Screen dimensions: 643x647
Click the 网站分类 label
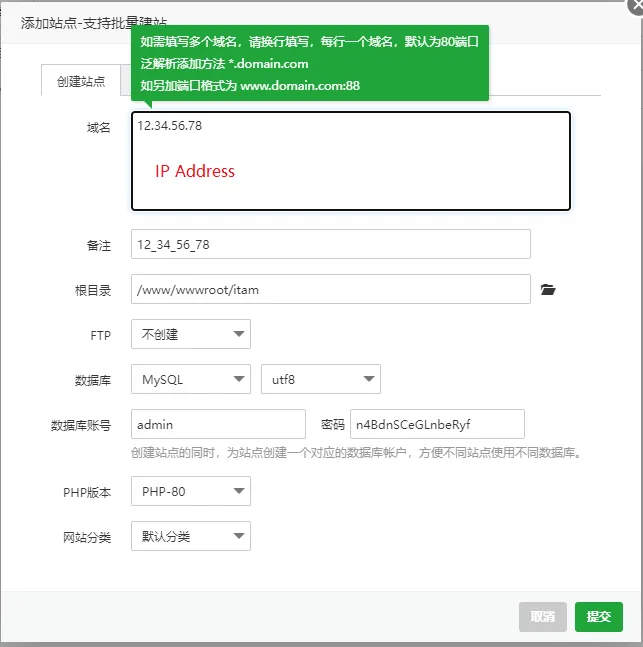(x=87, y=537)
